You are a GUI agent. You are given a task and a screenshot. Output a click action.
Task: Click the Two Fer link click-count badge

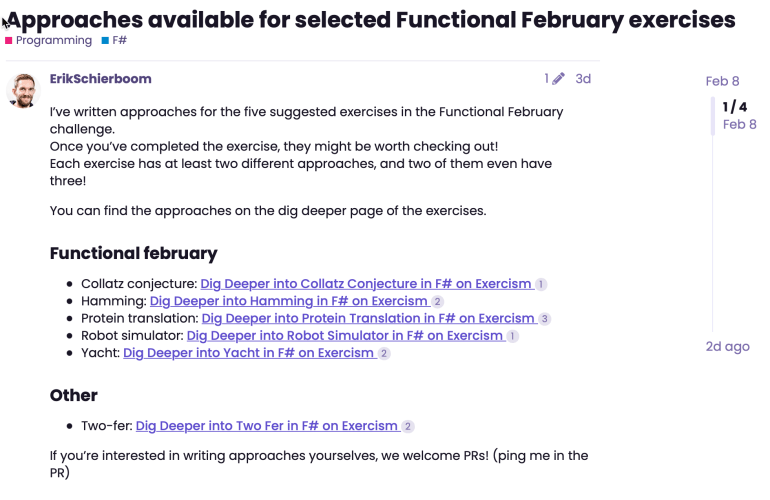click(408, 427)
